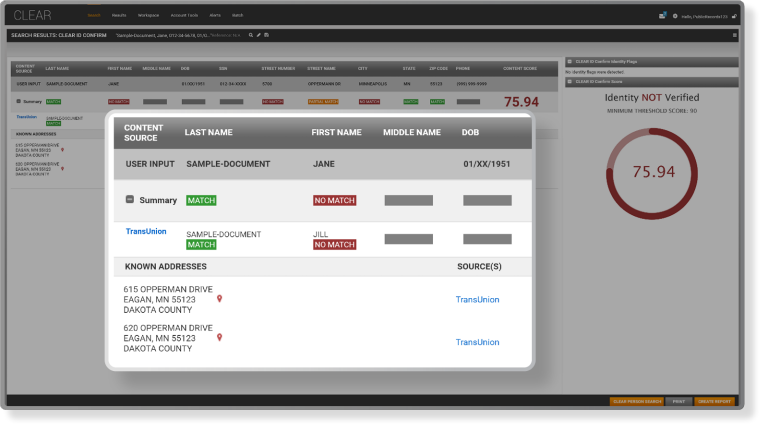Screen dimensions: 768x432
Task: Open the Results tab in navigation
Action: pos(119,16)
